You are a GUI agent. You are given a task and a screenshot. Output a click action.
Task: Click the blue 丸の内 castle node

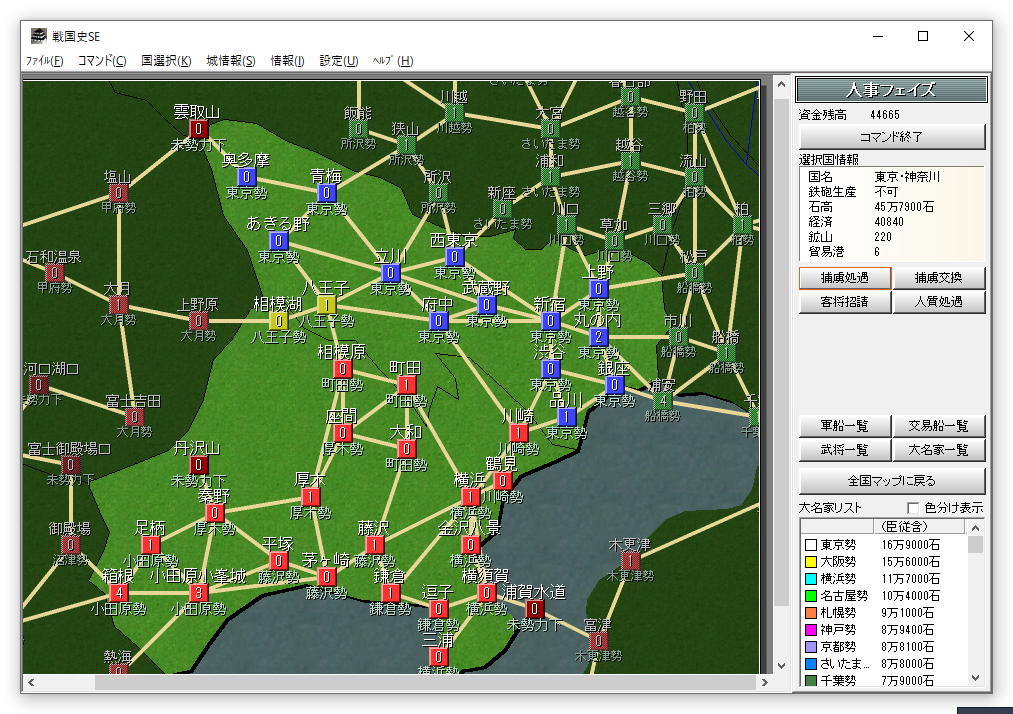[599, 337]
